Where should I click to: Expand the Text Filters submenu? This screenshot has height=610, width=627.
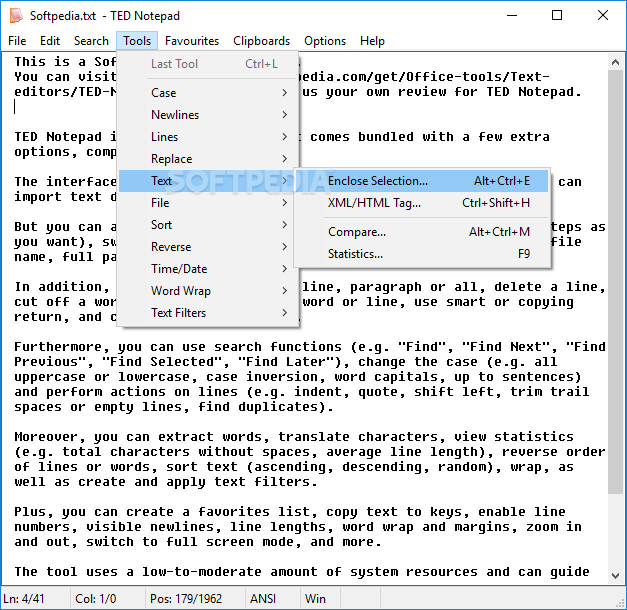click(x=208, y=313)
